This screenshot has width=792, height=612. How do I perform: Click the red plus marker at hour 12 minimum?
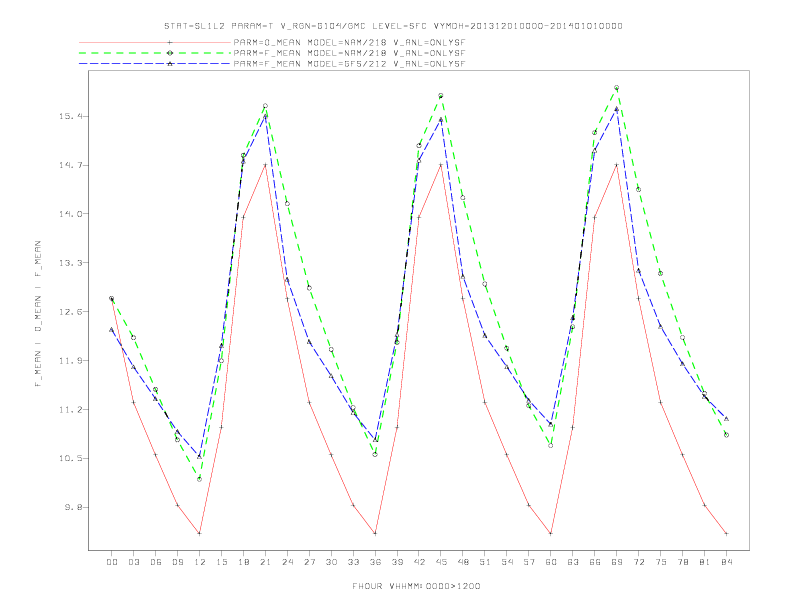(x=200, y=533)
